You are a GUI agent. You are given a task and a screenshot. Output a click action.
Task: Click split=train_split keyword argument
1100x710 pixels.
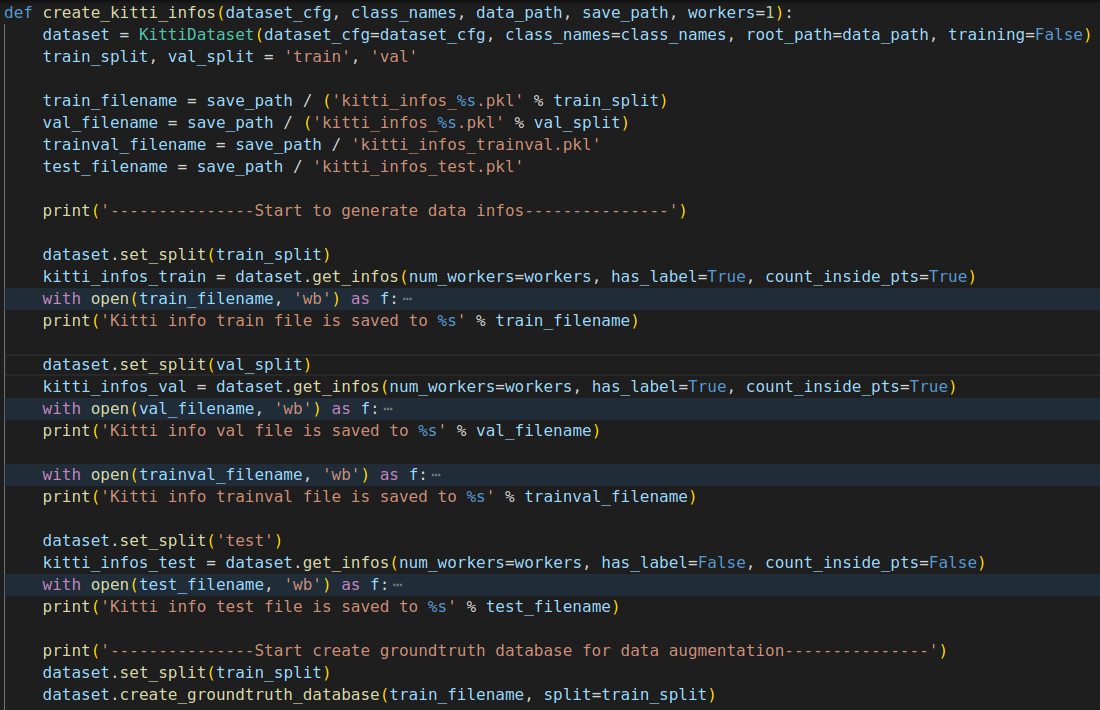coord(625,694)
